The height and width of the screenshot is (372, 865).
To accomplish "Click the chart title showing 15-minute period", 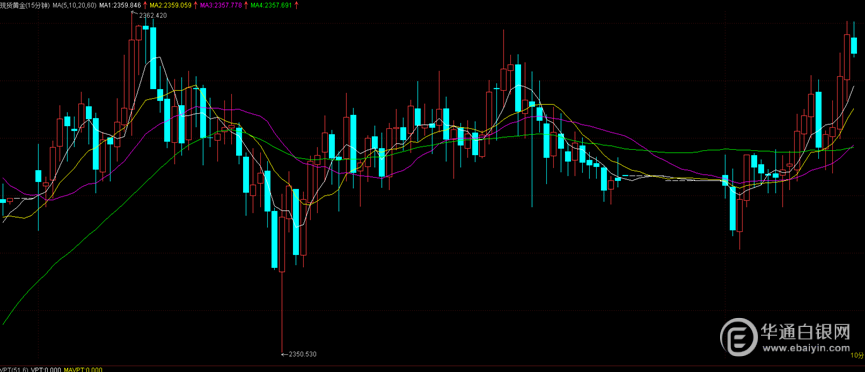I will click(x=25, y=5).
